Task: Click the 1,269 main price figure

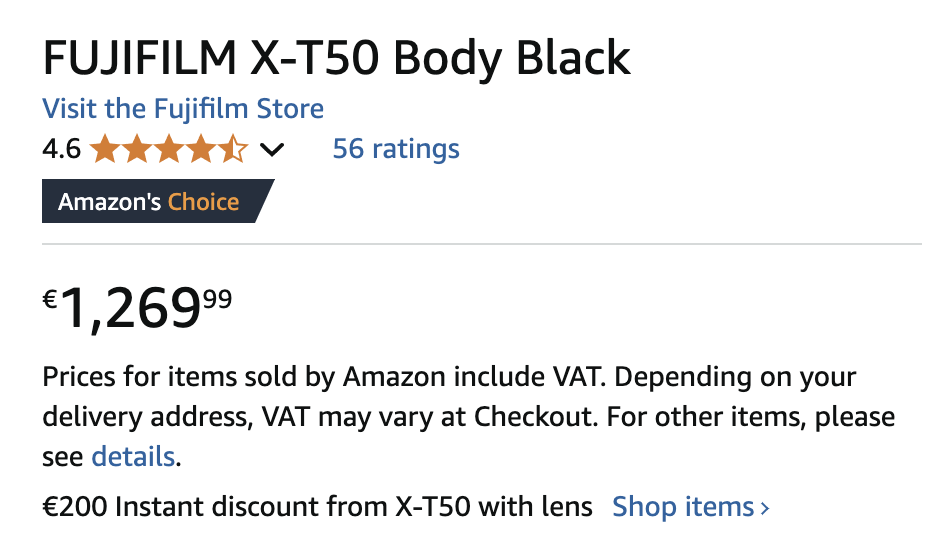Action: click(x=131, y=310)
